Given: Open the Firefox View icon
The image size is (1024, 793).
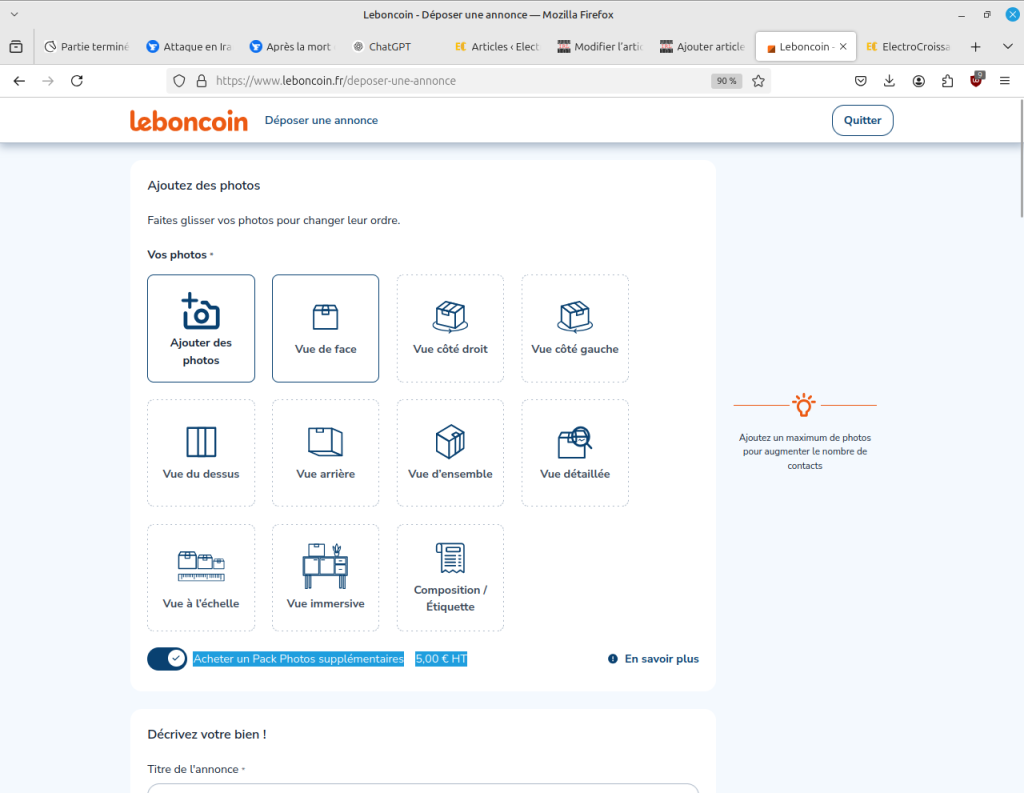Looking at the screenshot, I should tap(16, 46).
